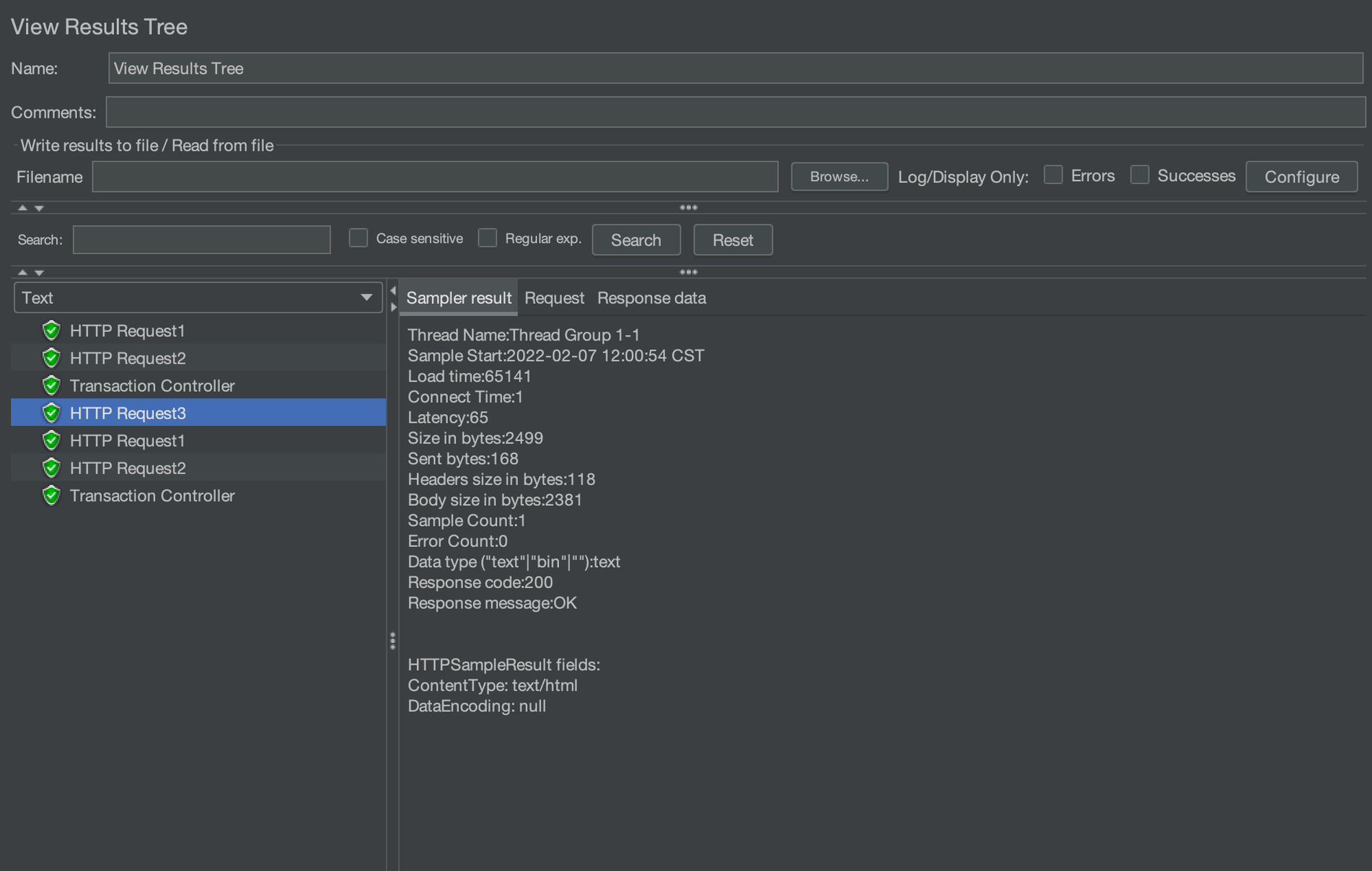Switch to the Request tab
1372x871 pixels.
click(554, 298)
